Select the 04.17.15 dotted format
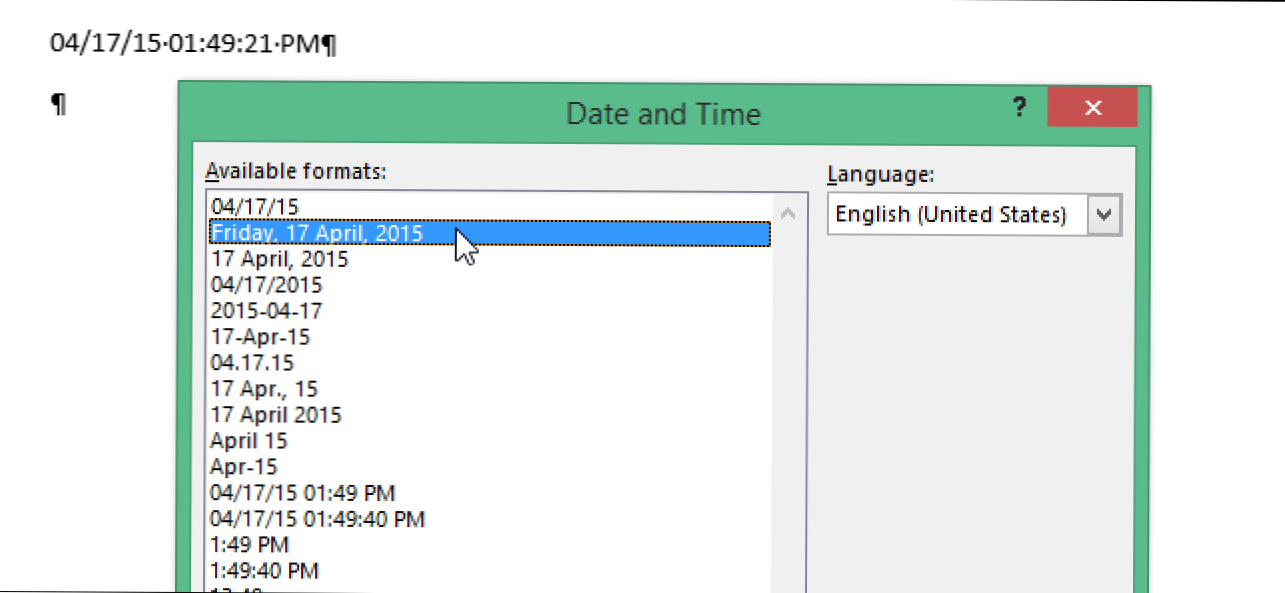The height and width of the screenshot is (593, 1285). click(x=252, y=363)
